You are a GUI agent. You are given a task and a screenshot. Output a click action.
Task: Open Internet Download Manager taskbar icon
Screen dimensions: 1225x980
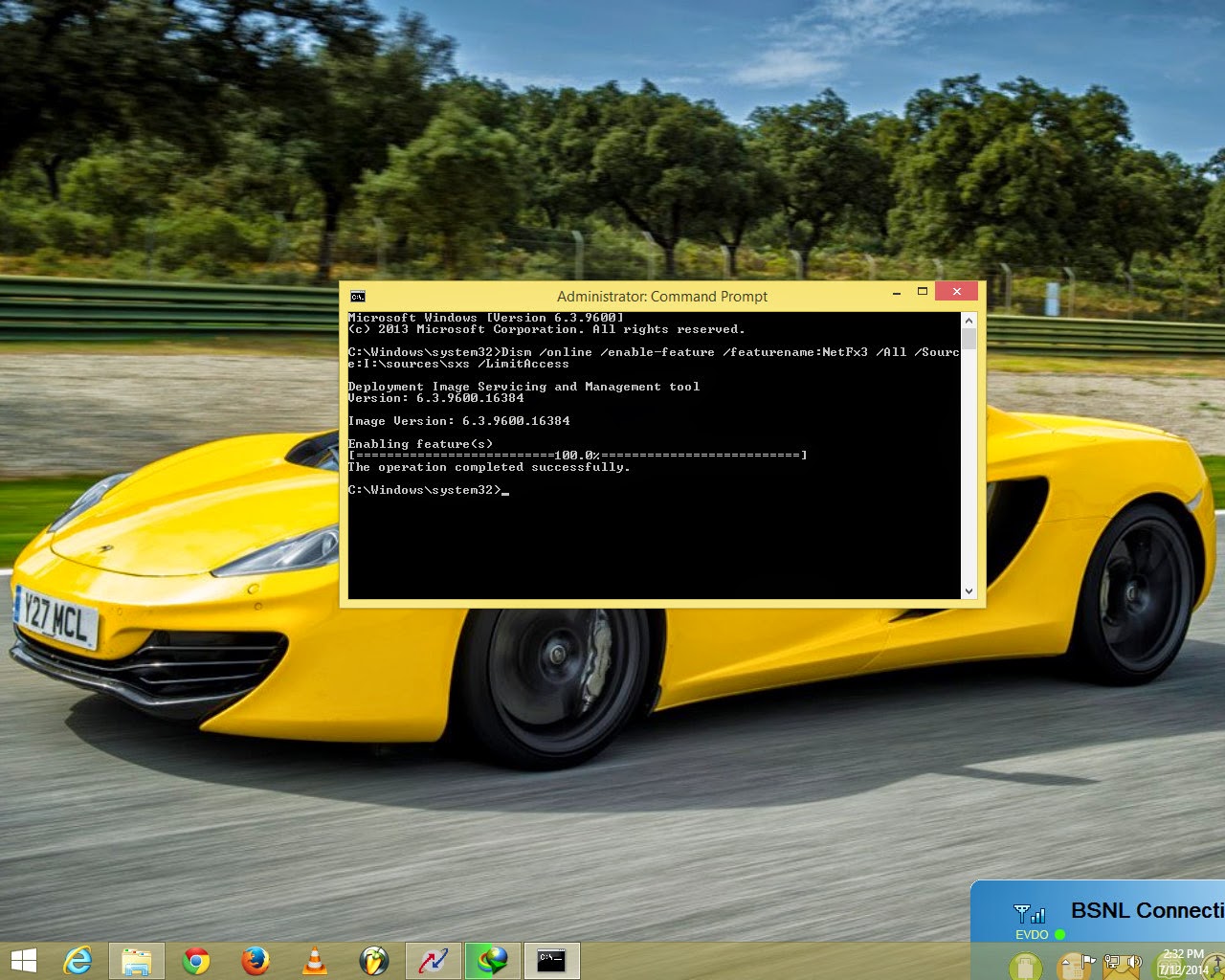pos(493,961)
